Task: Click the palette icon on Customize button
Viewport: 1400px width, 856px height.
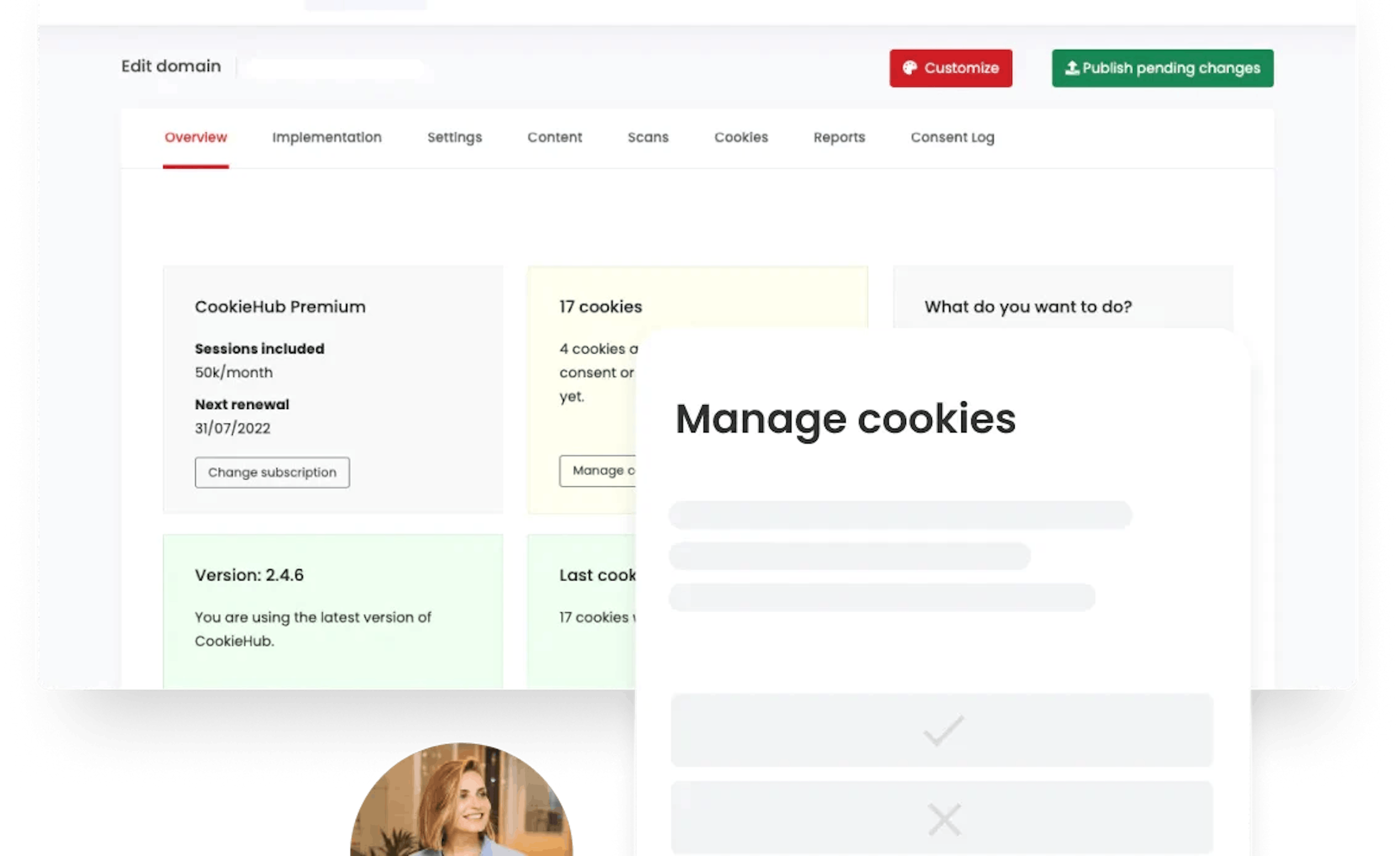Action: (x=910, y=68)
